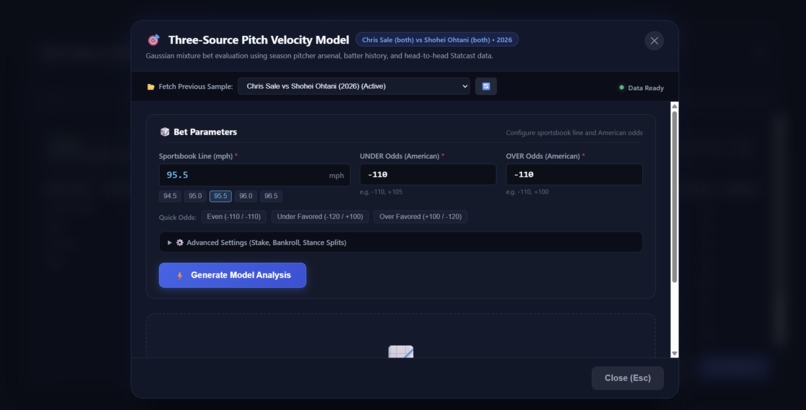Click the blue reload button beside sample dropdown
The image size is (806, 410).
click(x=486, y=86)
